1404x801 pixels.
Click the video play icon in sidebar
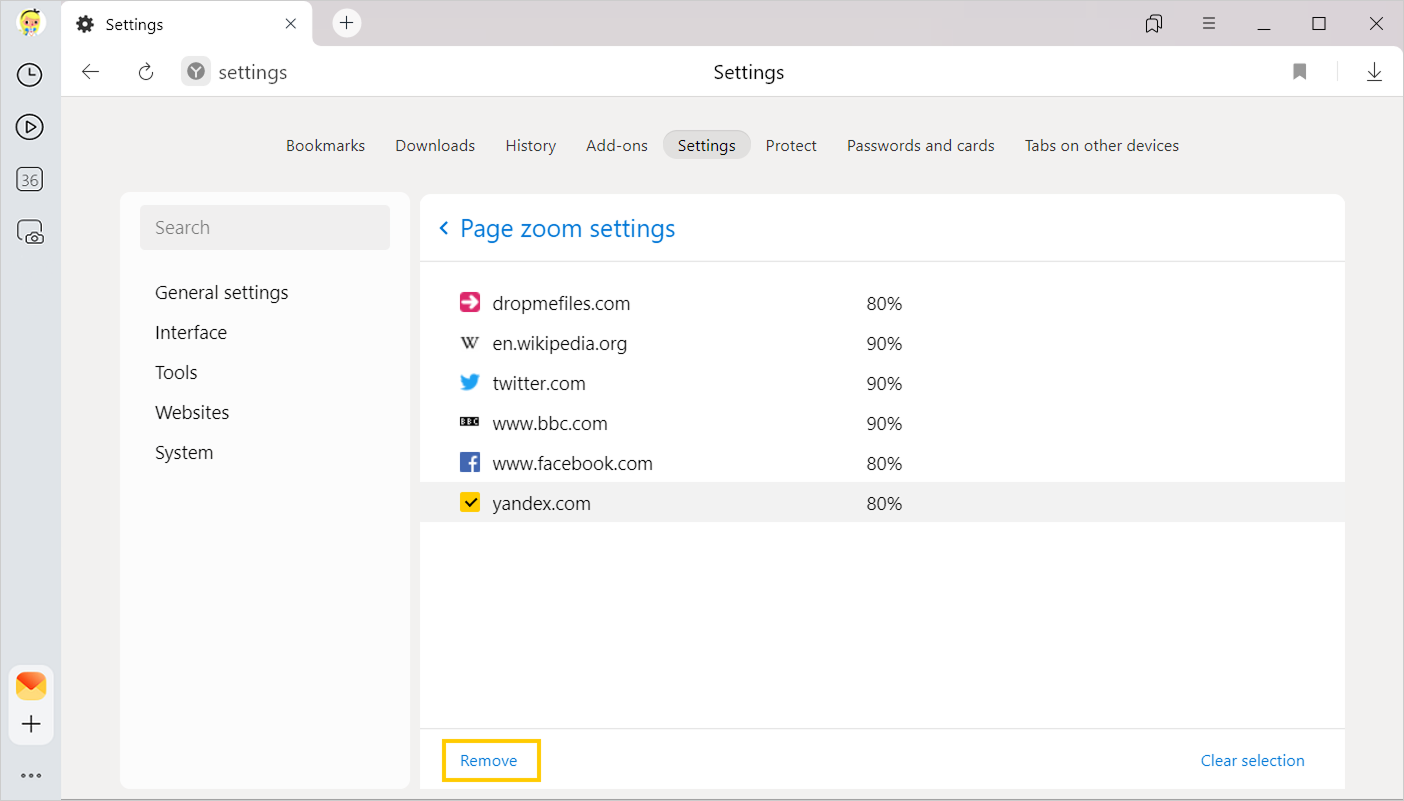pos(30,127)
